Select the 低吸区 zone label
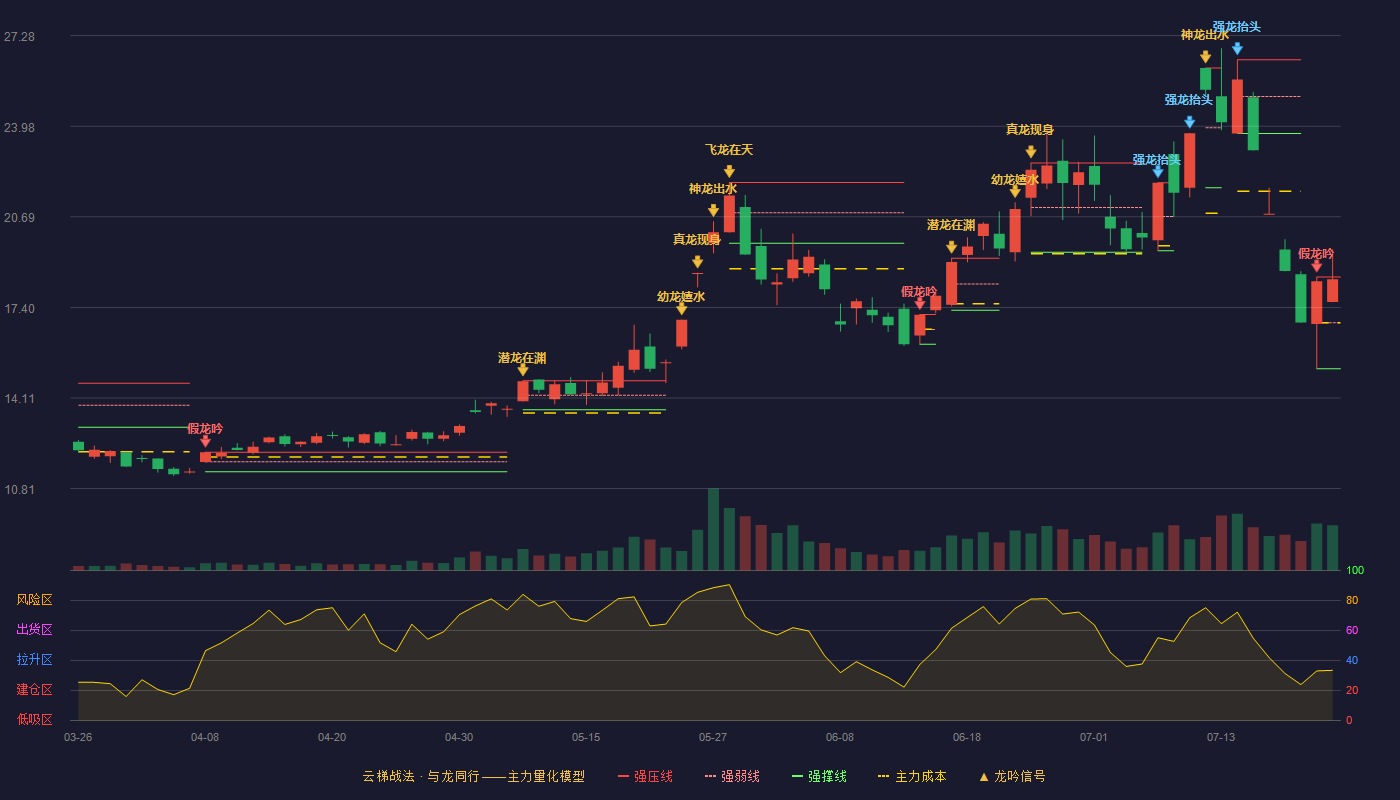The width and height of the screenshot is (1400, 800). [x=34, y=720]
